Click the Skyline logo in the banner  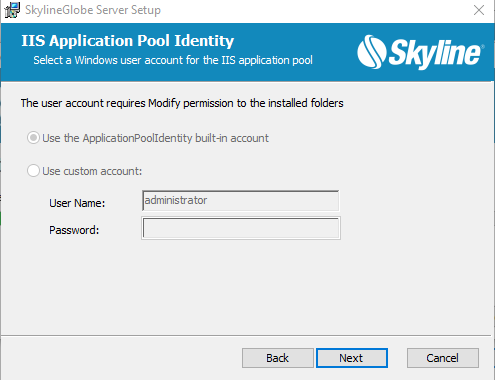click(x=420, y=52)
